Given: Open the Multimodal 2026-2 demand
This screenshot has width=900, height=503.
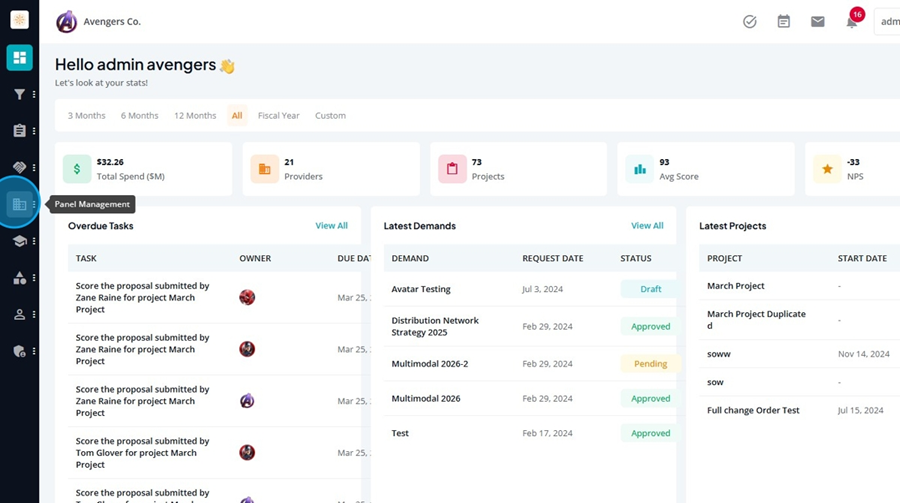Looking at the screenshot, I should (x=430, y=363).
